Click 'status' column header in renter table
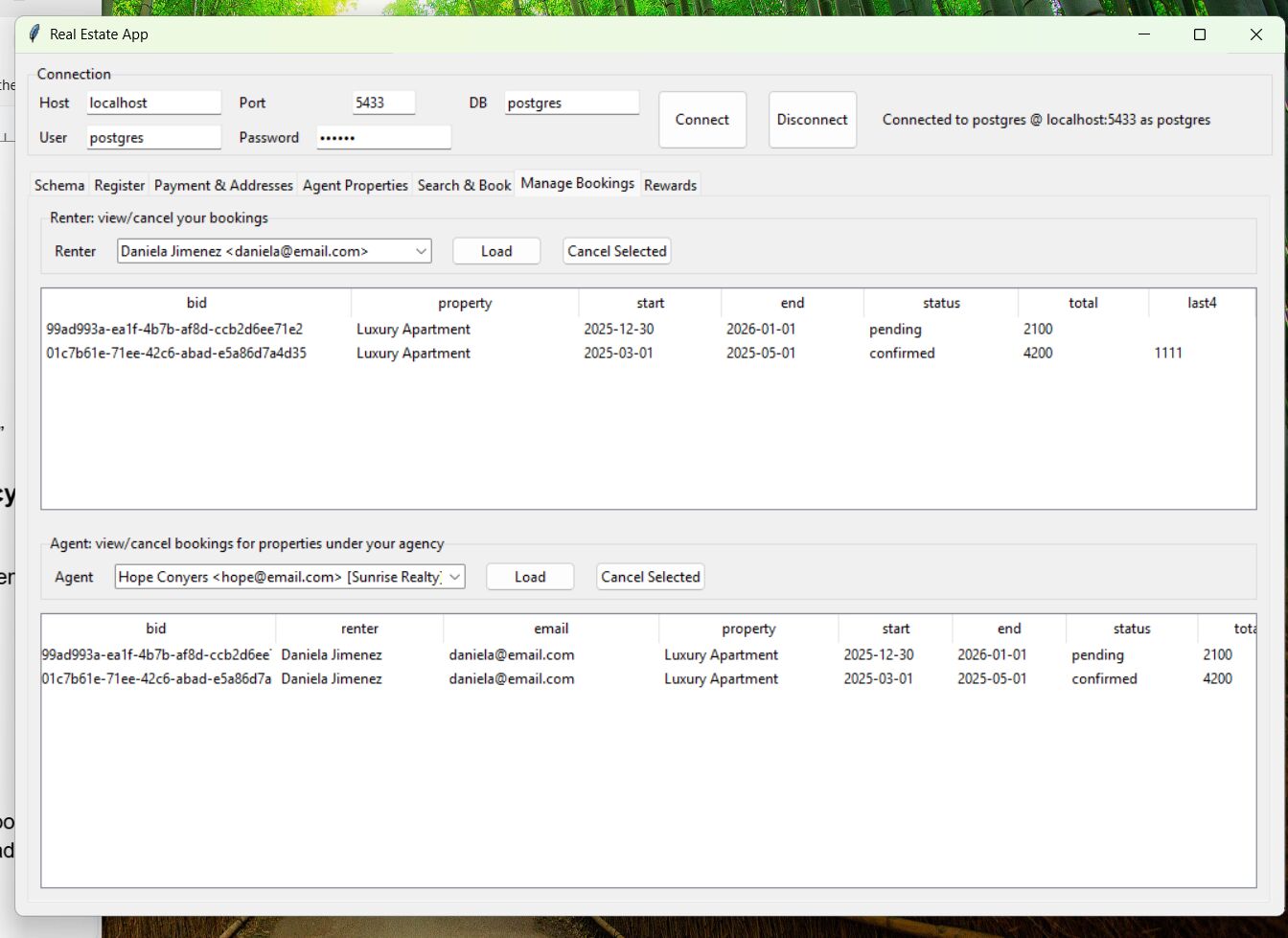Viewport: 1288px width, 938px height. point(941,303)
